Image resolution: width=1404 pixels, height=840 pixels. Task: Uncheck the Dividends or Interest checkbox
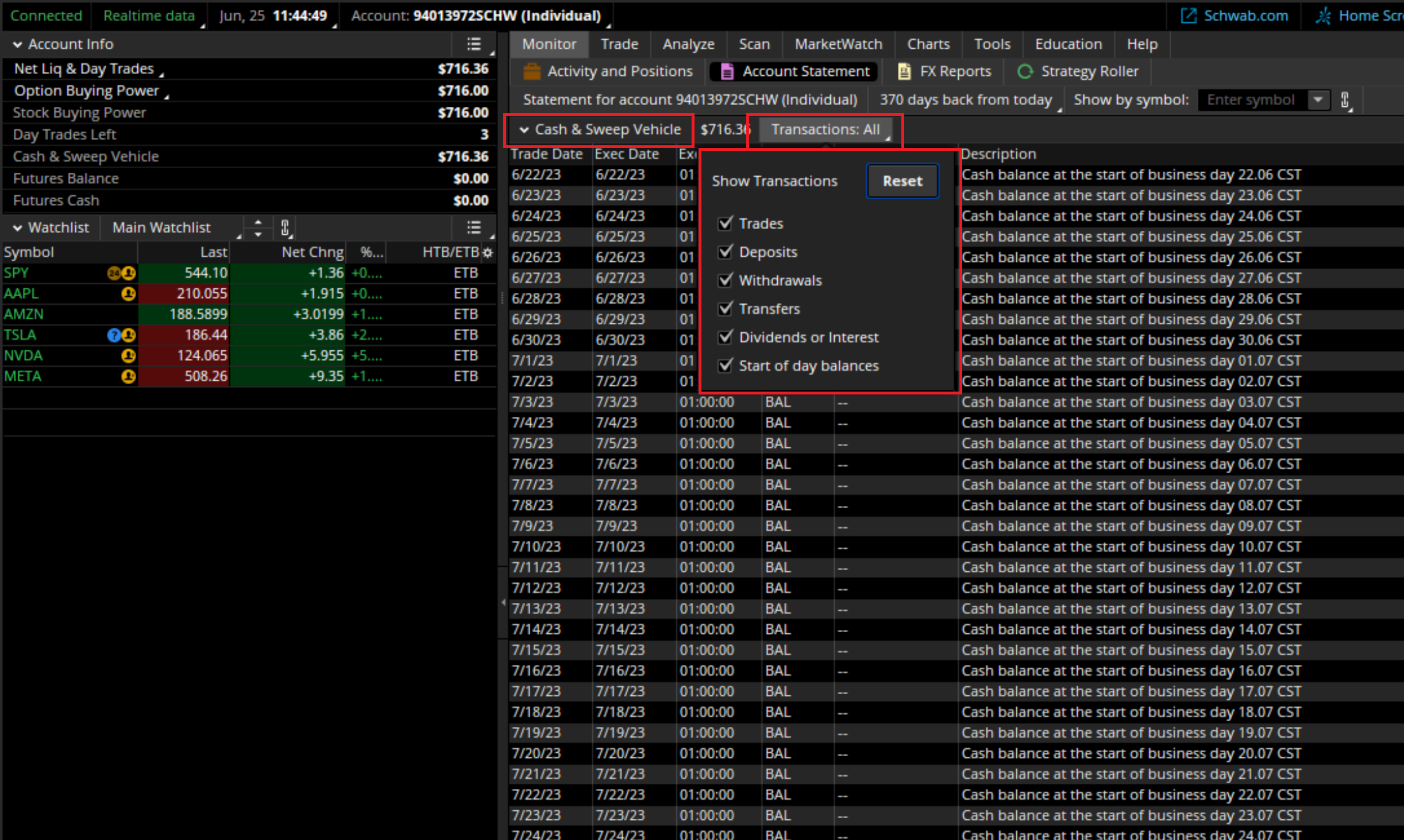(726, 337)
